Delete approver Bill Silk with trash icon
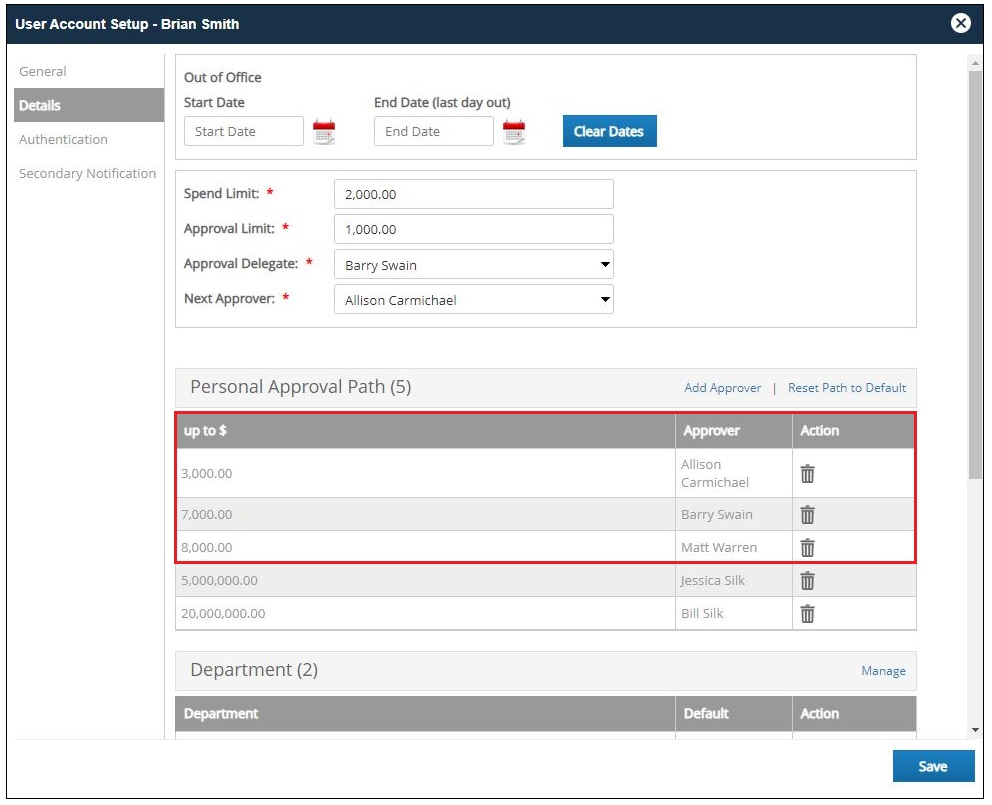Screen dimensions: 992x805 click(x=807, y=613)
